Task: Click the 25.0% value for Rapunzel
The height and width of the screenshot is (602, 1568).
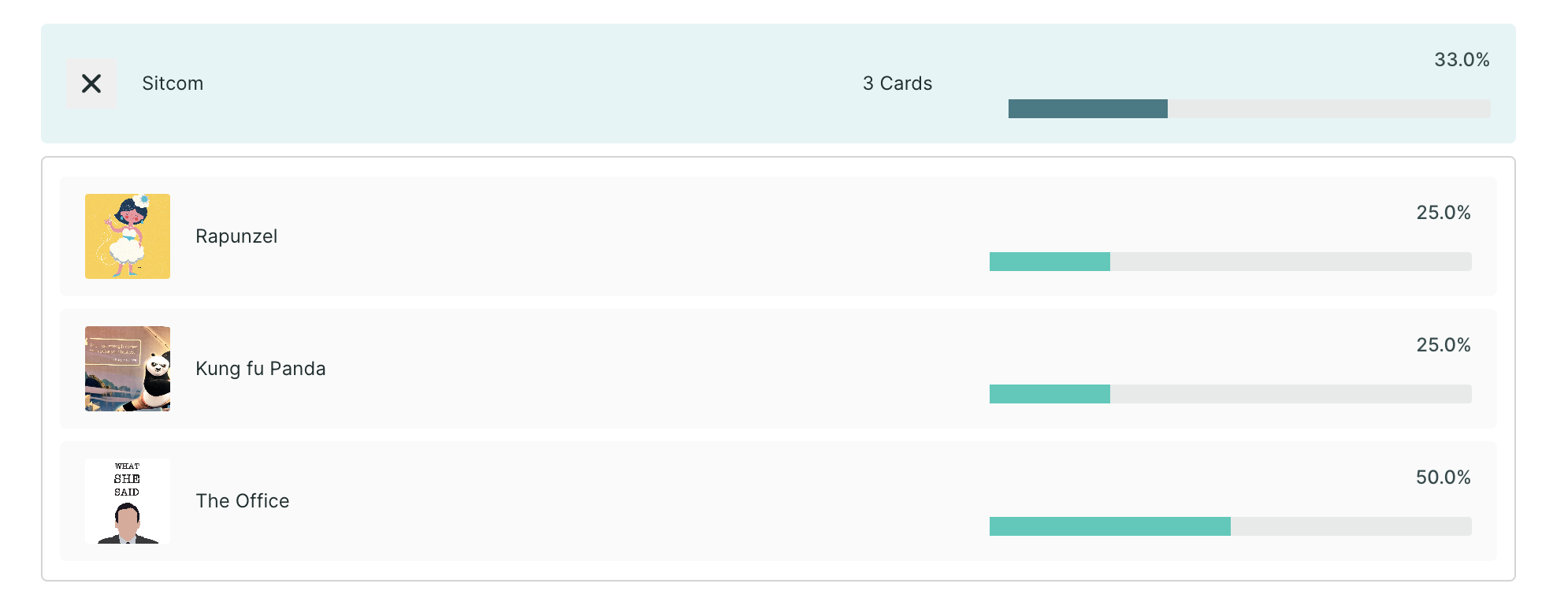Action: [1444, 213]
